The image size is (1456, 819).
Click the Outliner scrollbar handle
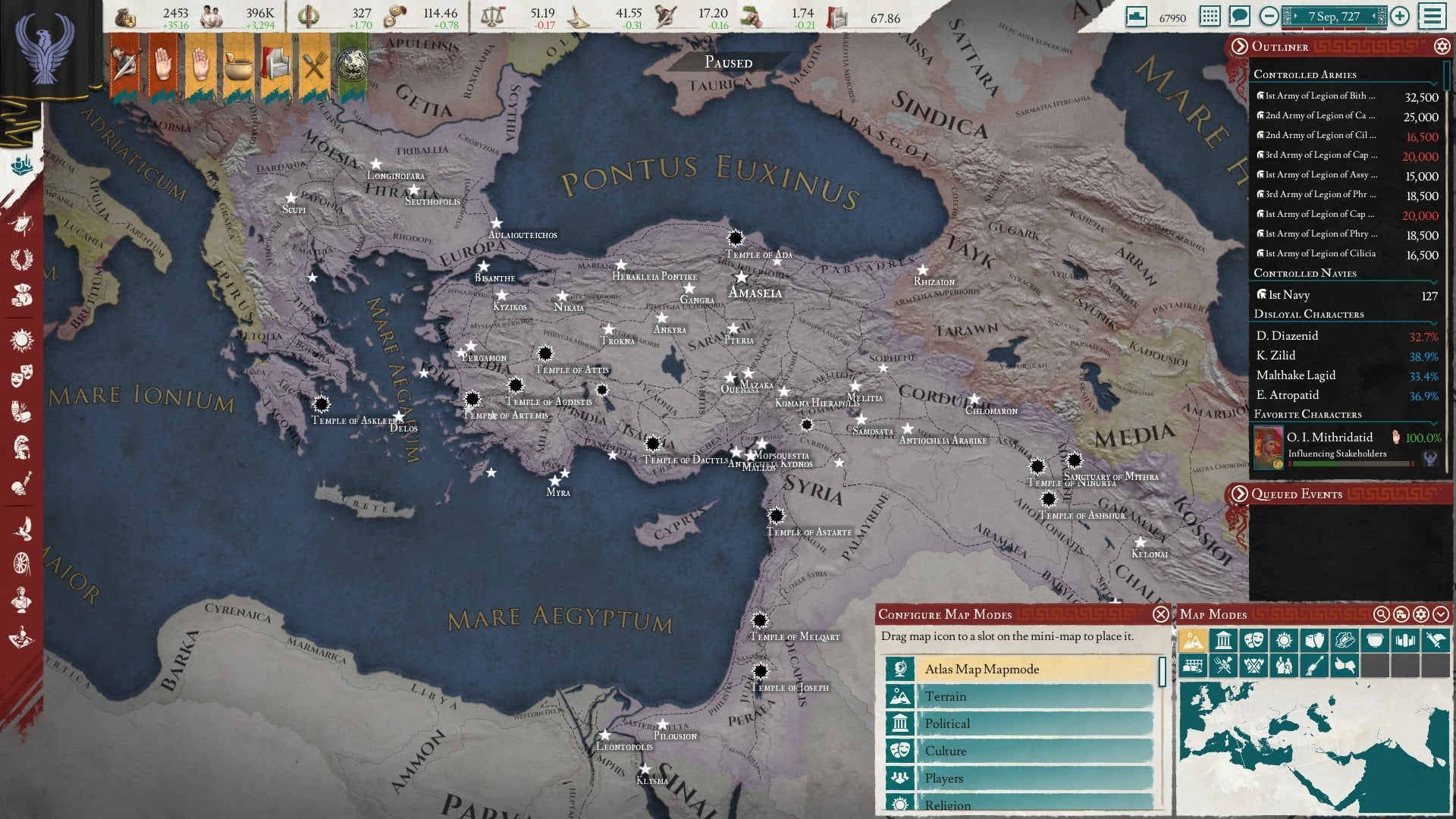[1446, 76]
